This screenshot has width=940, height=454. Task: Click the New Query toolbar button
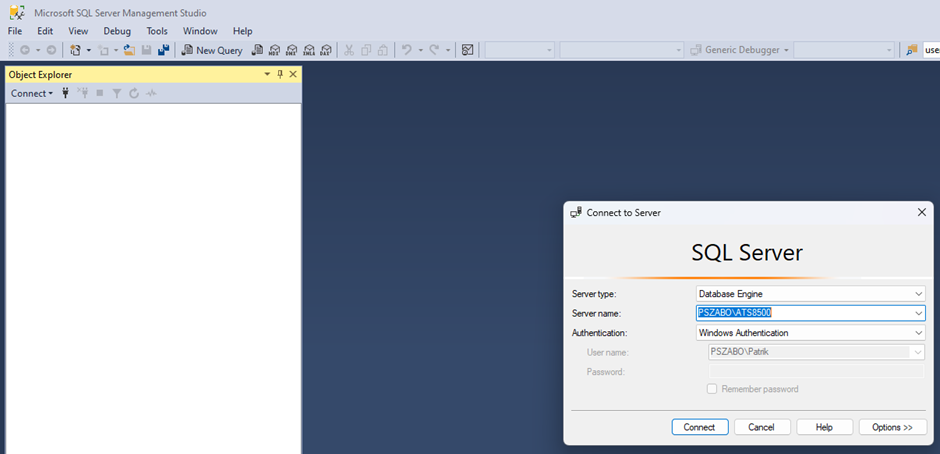212,50
